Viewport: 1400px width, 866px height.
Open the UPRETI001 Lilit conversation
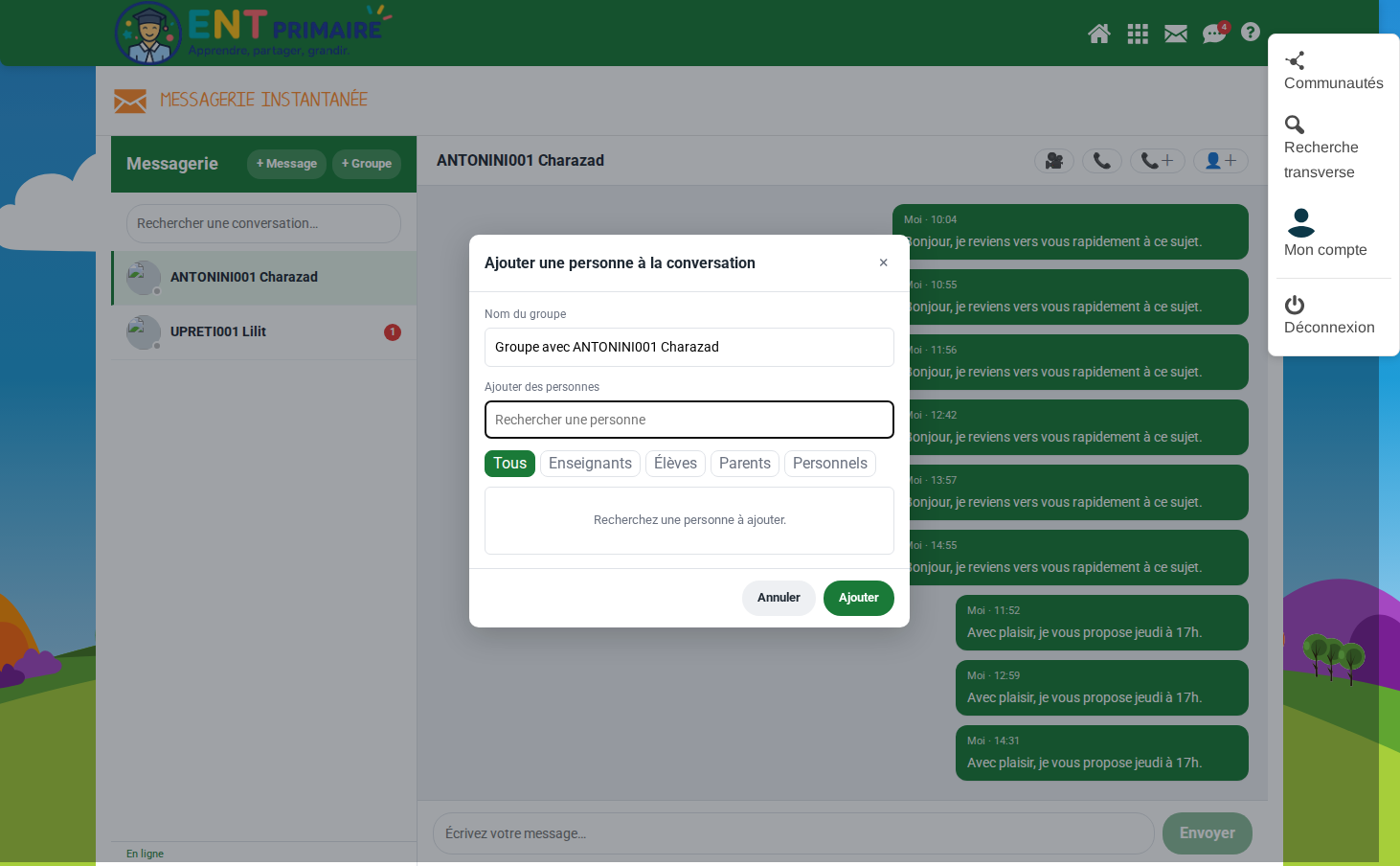point(264,332)
